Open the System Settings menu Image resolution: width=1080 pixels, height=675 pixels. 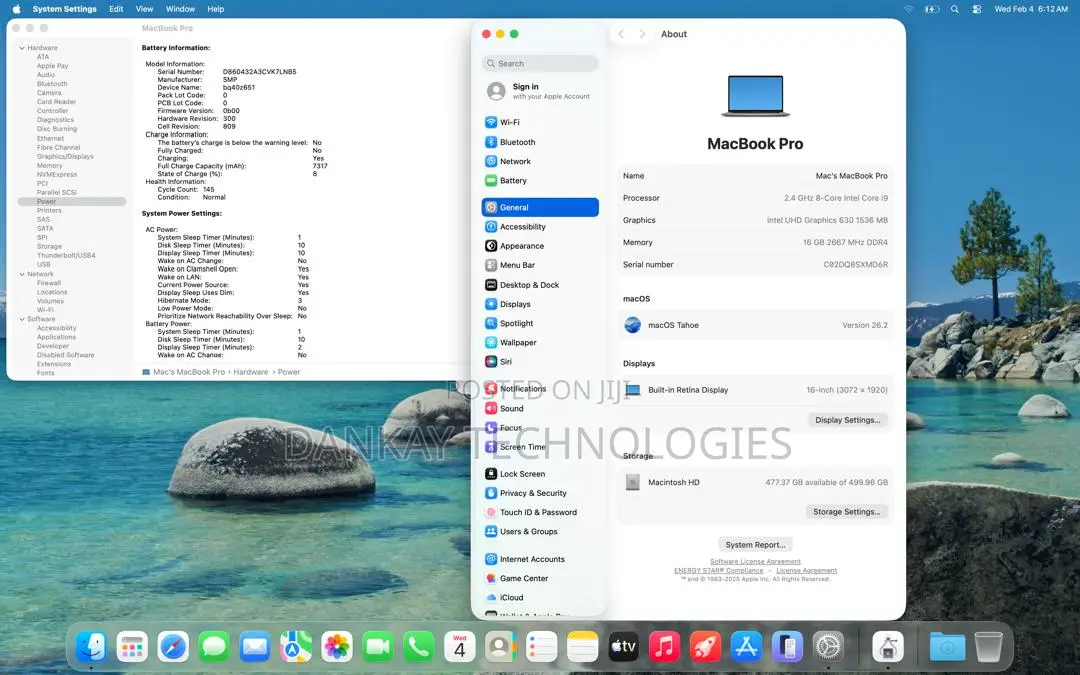point(65,9)
